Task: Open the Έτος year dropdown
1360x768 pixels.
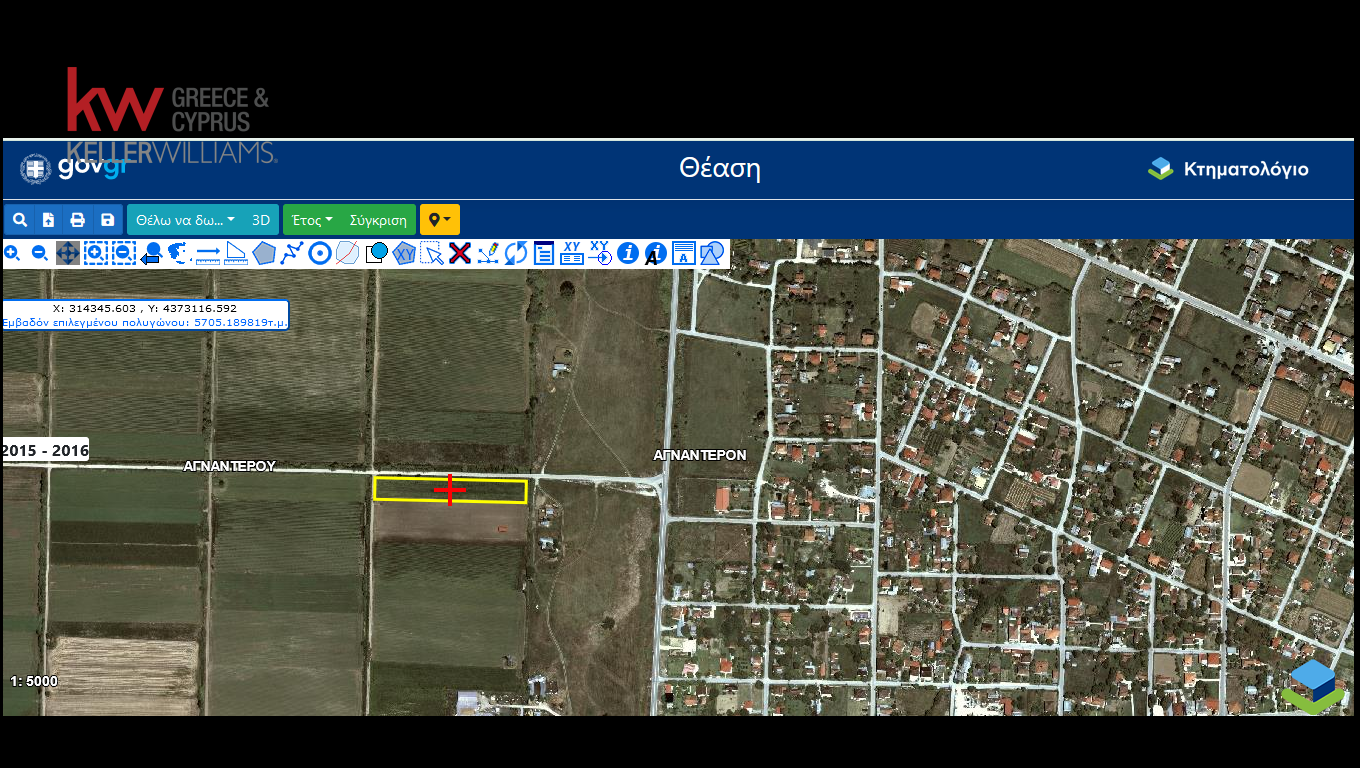Action: pyautogui.click(x=312, y=220)
